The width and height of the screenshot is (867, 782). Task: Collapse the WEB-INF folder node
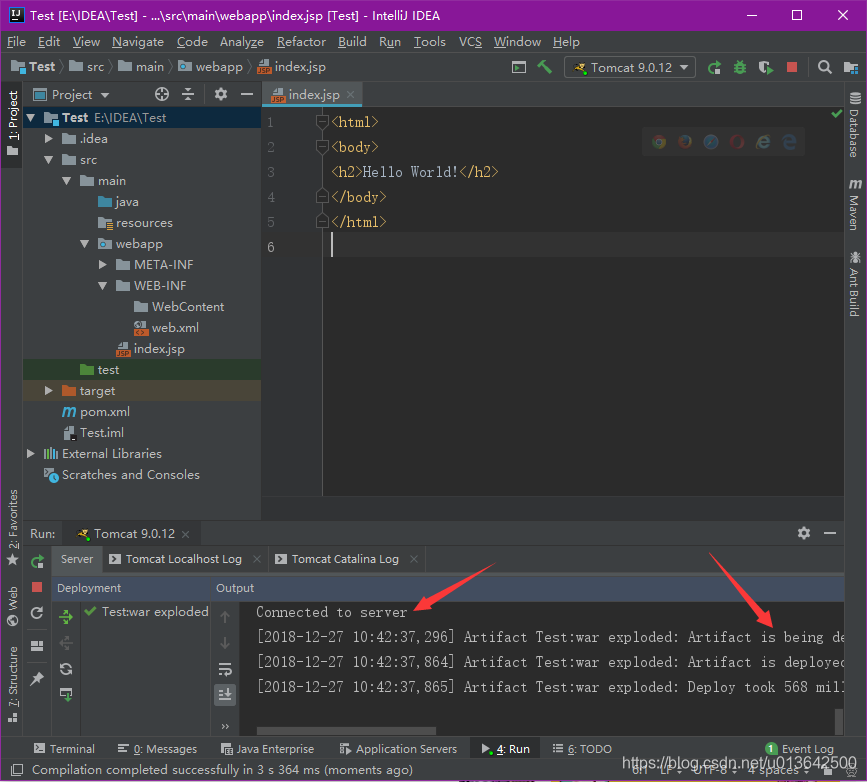104,286
